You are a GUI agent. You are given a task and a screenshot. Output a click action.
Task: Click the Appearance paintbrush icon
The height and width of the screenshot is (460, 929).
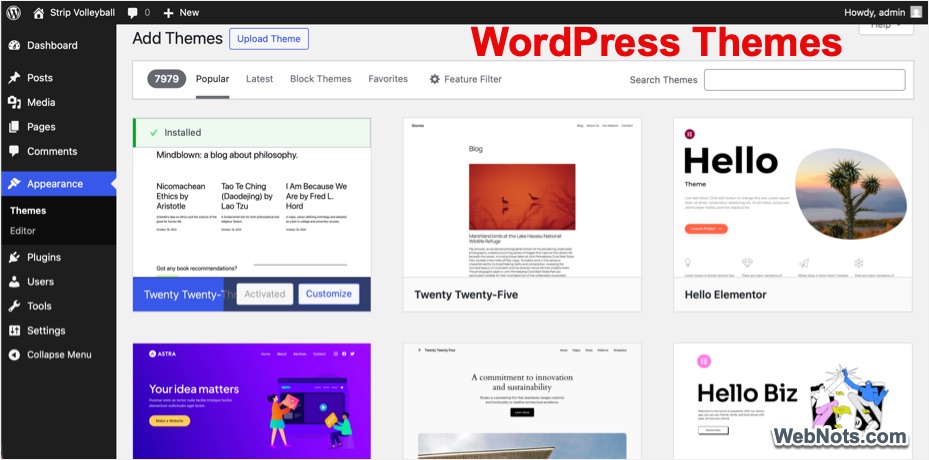click(x=14, y=184)
